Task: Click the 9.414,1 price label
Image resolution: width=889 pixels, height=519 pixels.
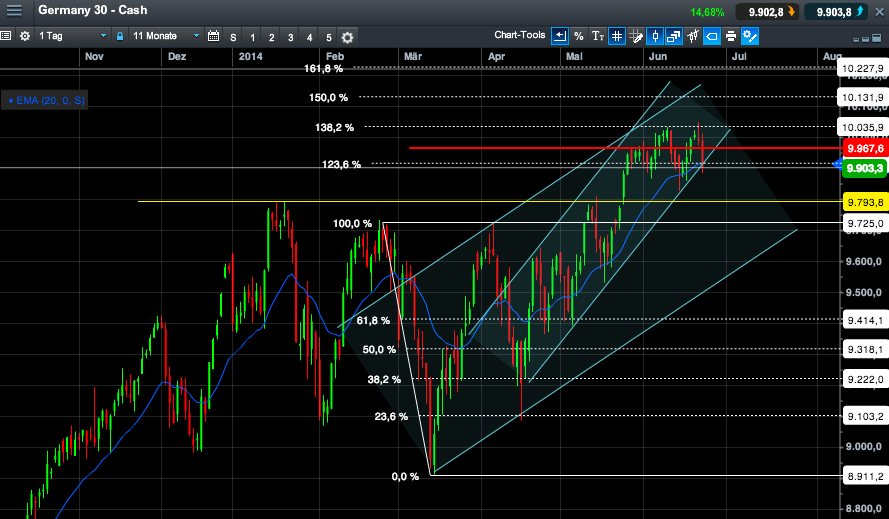Action: 865,320
